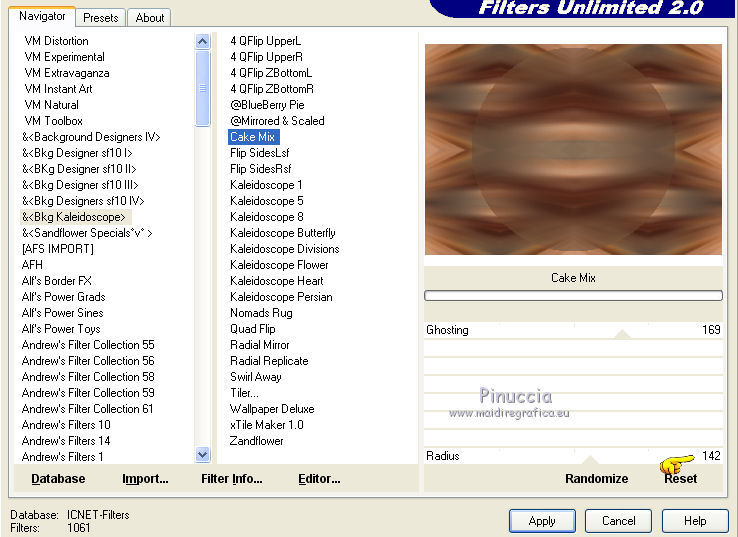Choose the Kaleidoscope 5 filter

click(266, 201)
